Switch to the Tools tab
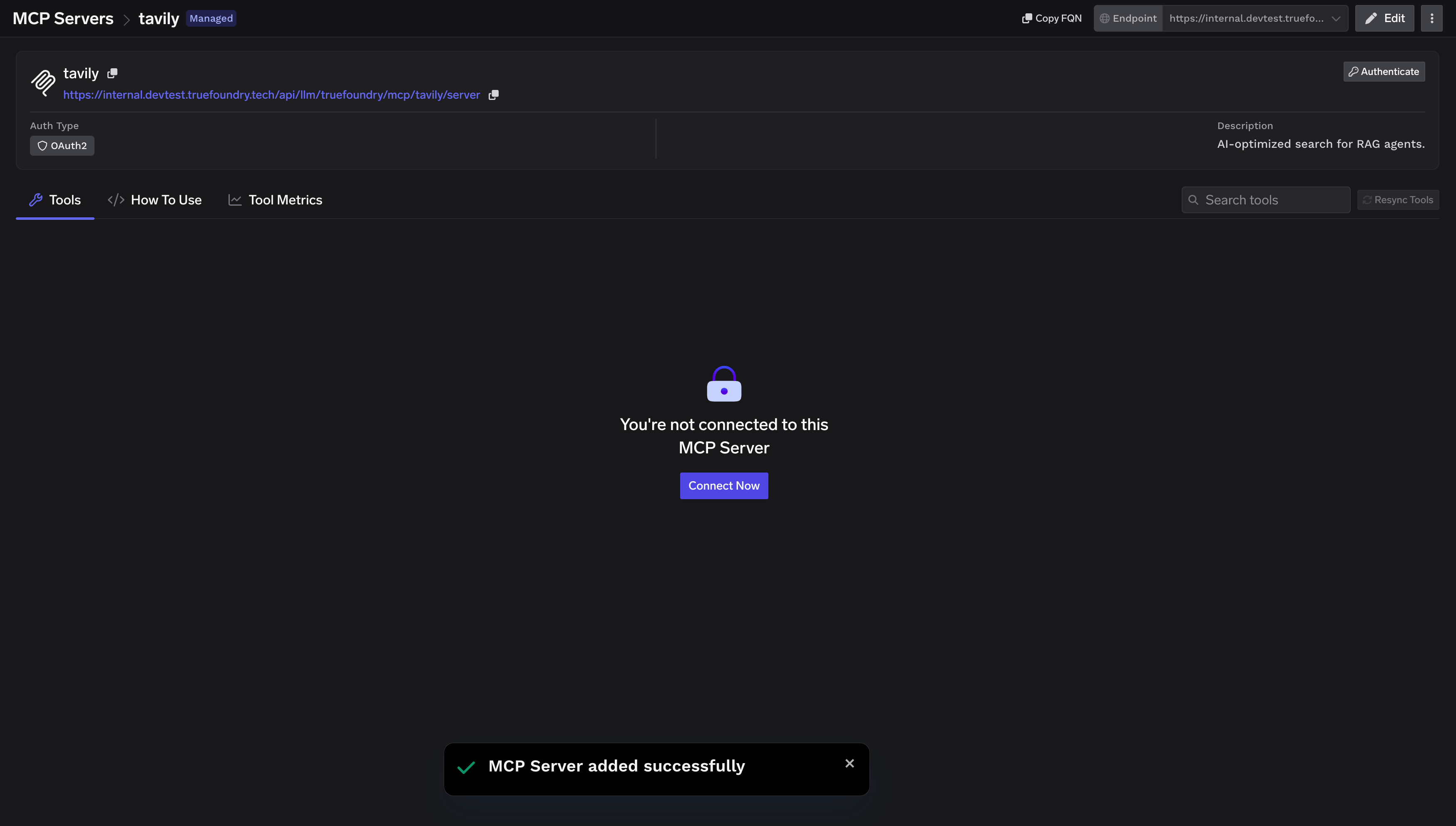The height and width of the screenshot is (826, 1456). [55, 200]
